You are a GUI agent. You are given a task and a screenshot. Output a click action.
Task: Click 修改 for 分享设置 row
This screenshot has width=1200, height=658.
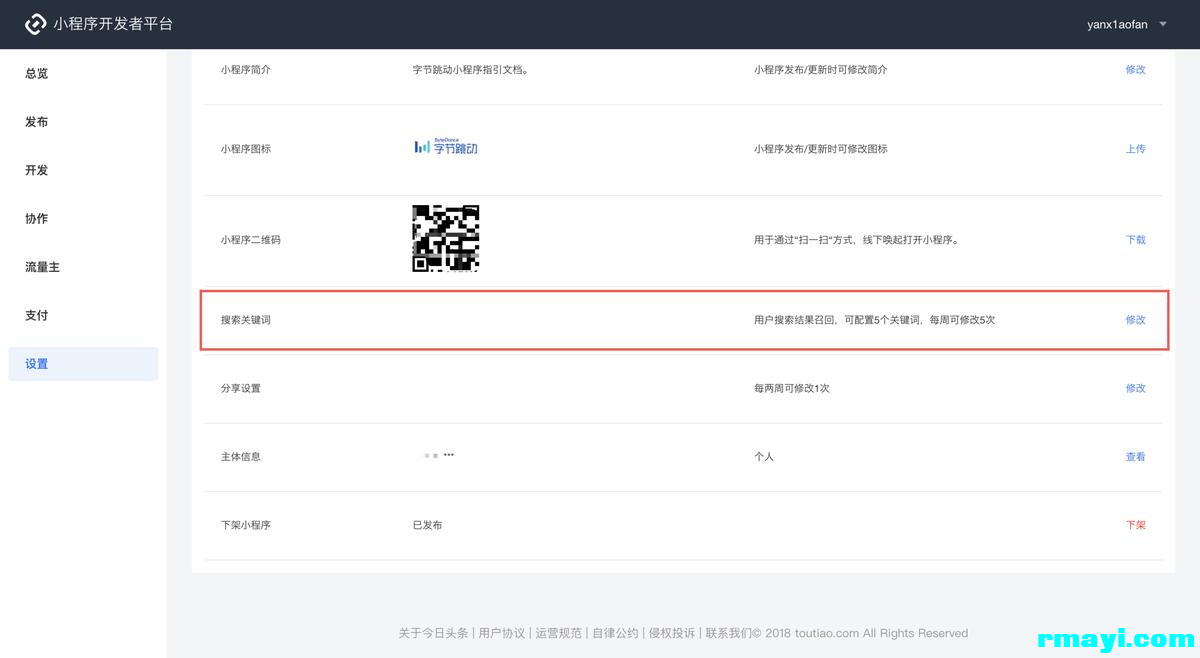point(1135,388)
